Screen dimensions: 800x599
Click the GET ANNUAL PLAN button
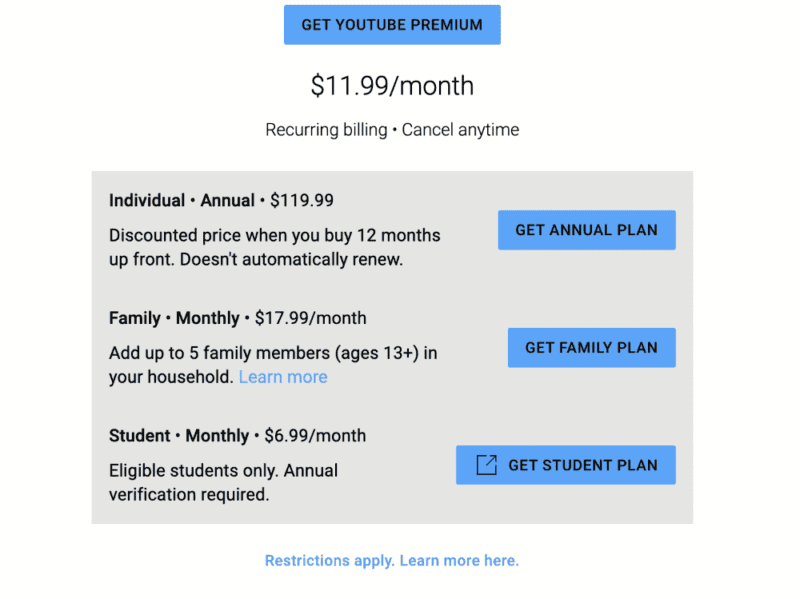pyautogui.click(x=586, y=229)
